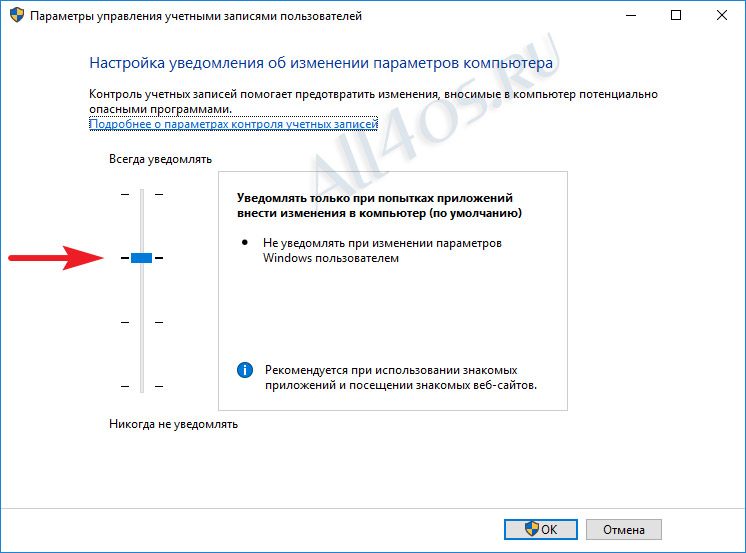Minimize the UAC settings window

pyautogui.click(x=631, y=16)
